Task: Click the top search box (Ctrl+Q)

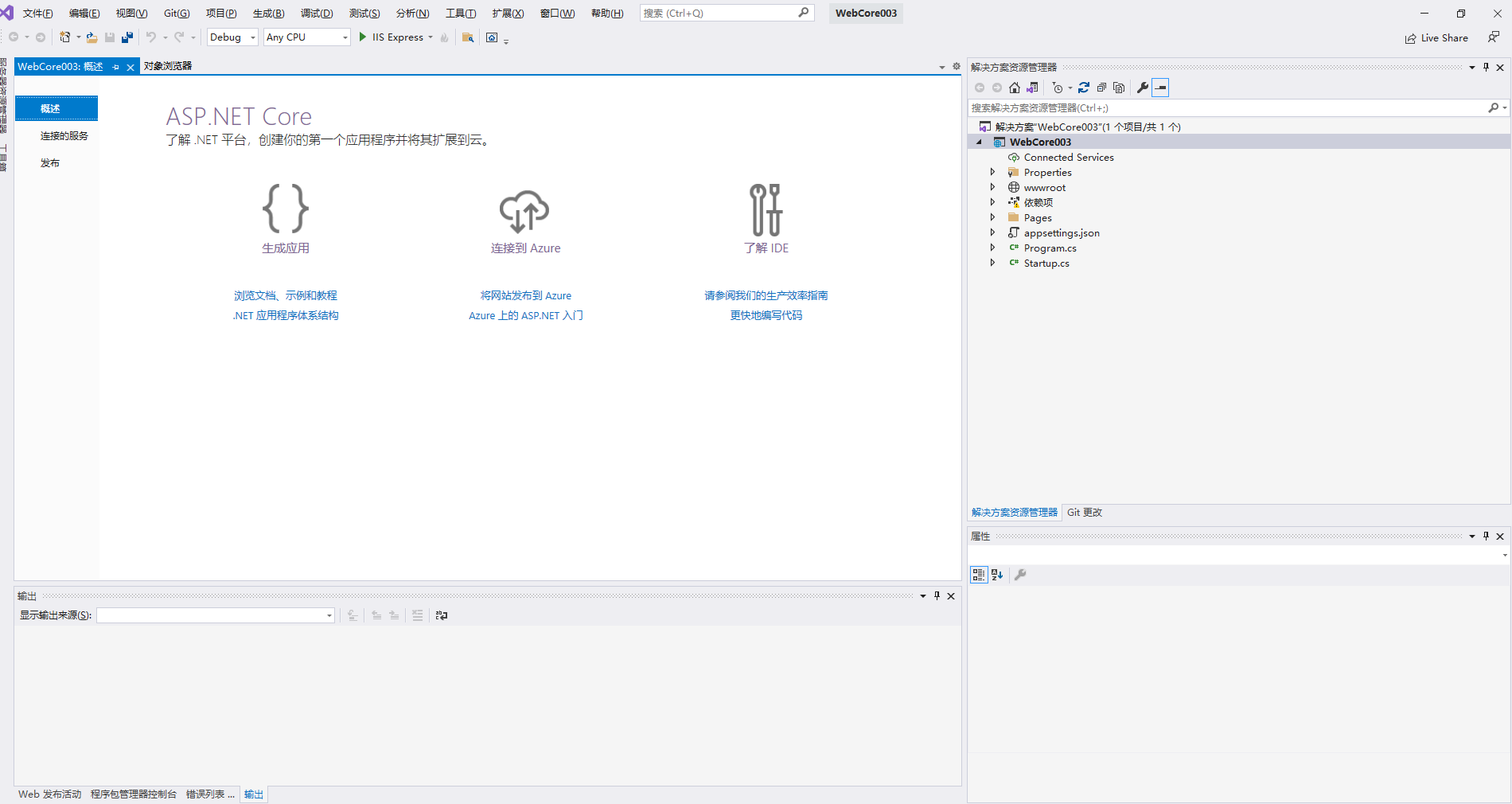Action: pos(727,13)
